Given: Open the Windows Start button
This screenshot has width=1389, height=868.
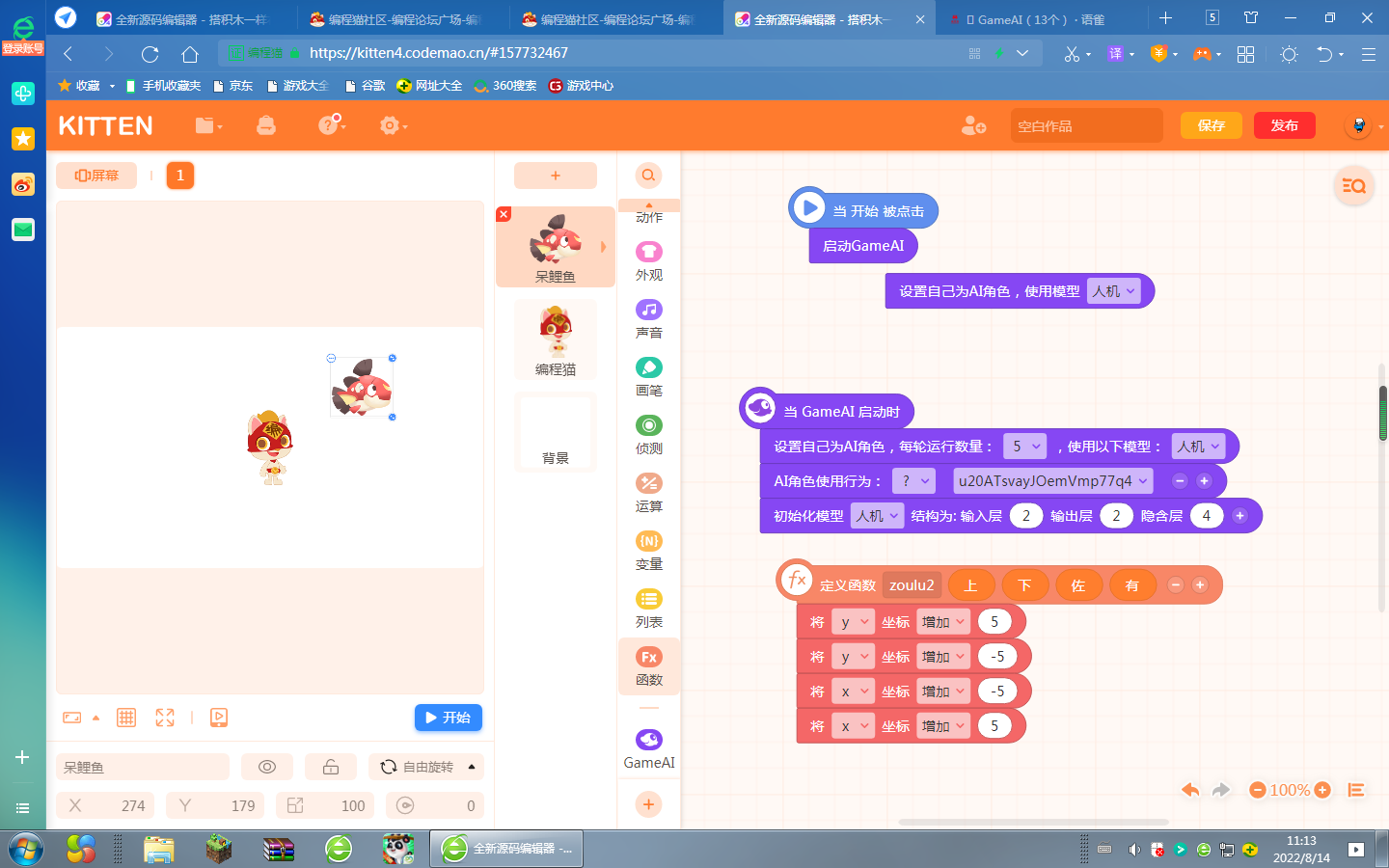Looking at the screenshot, I should click(x=25, y=849).
